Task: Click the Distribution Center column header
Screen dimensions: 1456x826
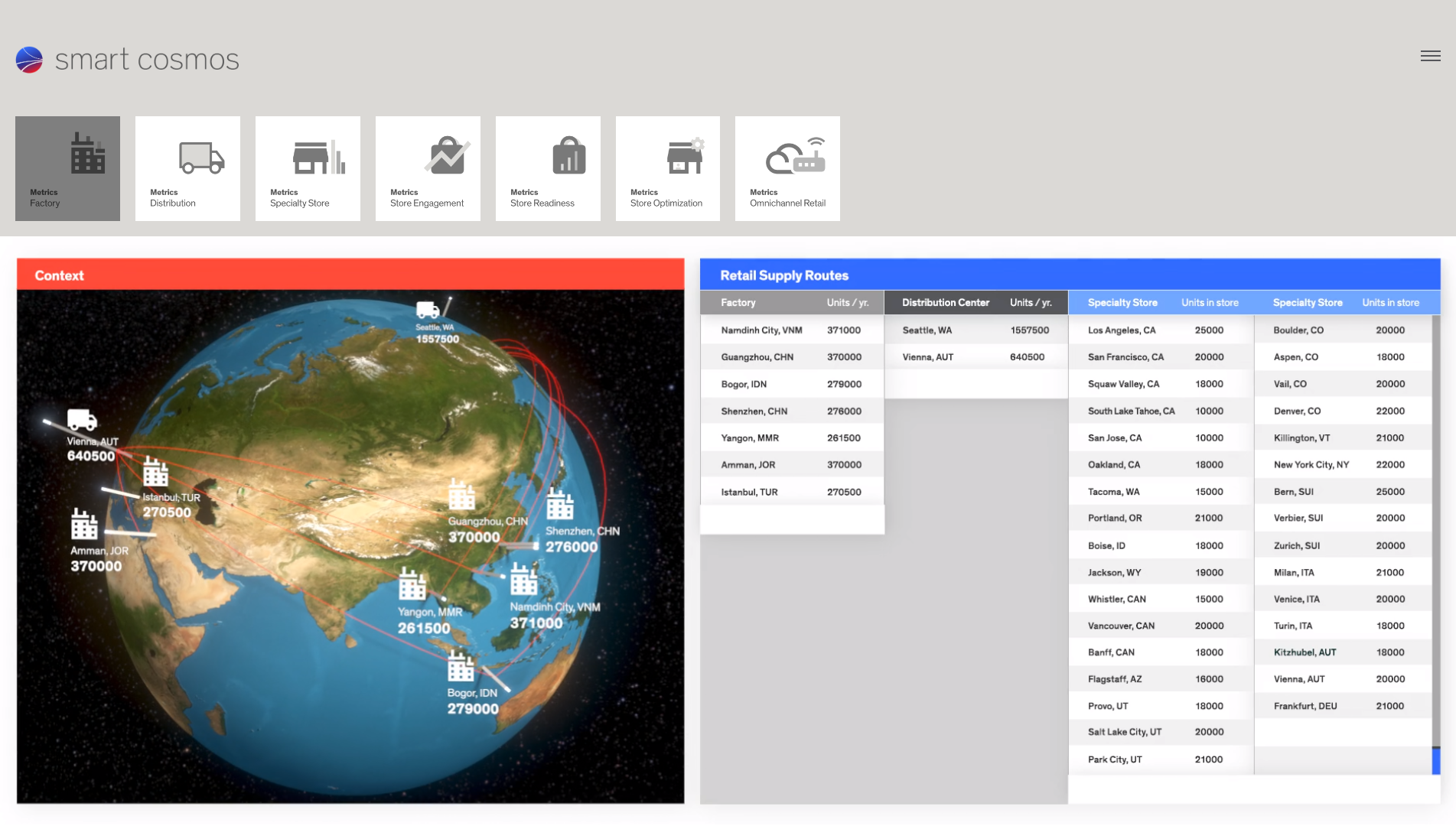Action: (x=945, y=303)
